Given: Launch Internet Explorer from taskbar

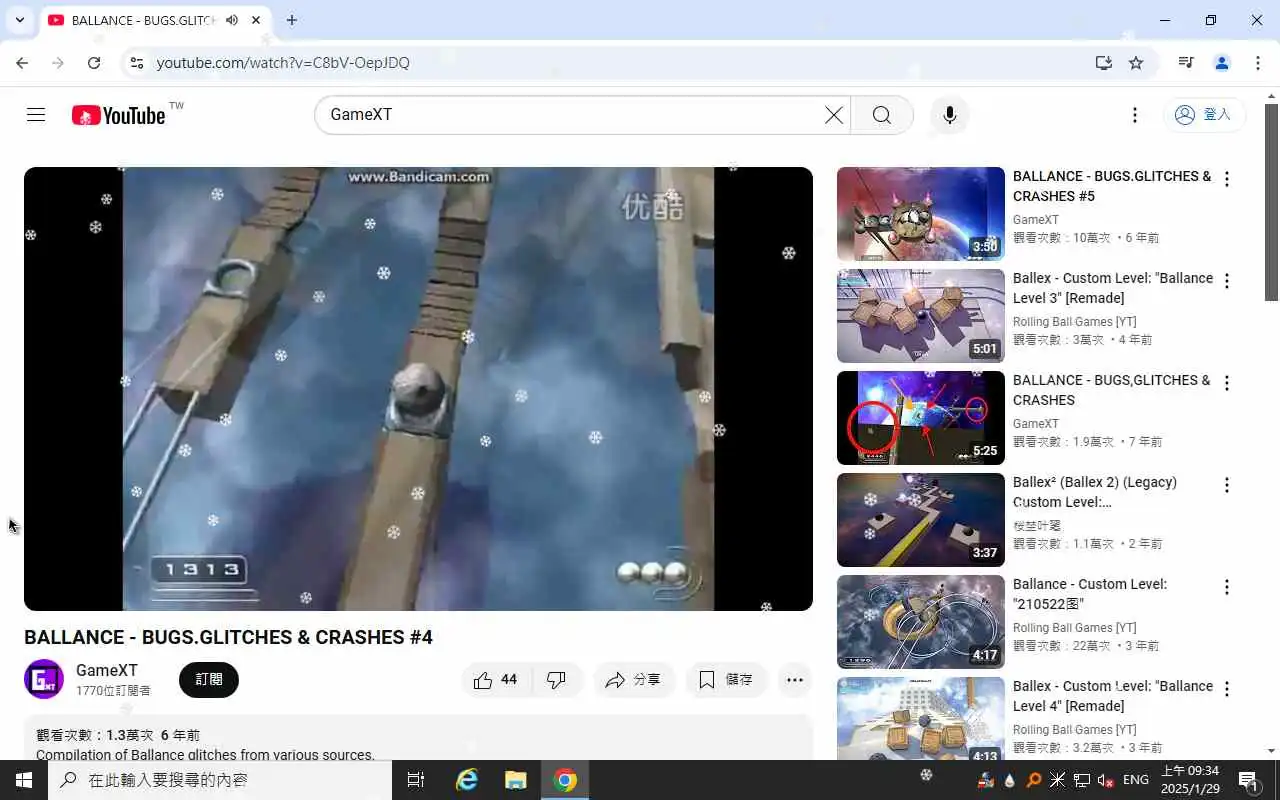Looking at the screenshot, I should point(467,780).
